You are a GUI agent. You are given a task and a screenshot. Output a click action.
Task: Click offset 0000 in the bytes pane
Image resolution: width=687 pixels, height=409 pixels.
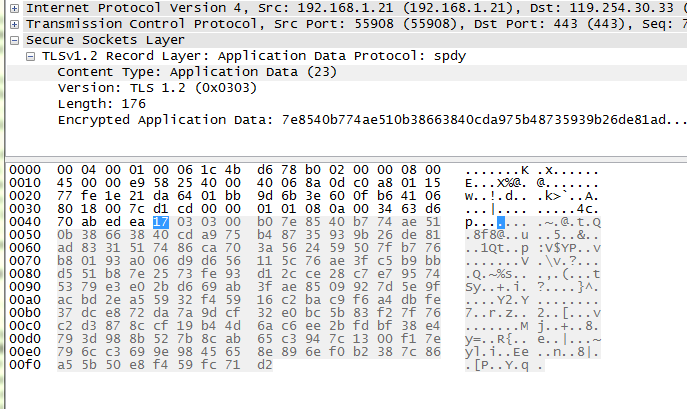24,169
